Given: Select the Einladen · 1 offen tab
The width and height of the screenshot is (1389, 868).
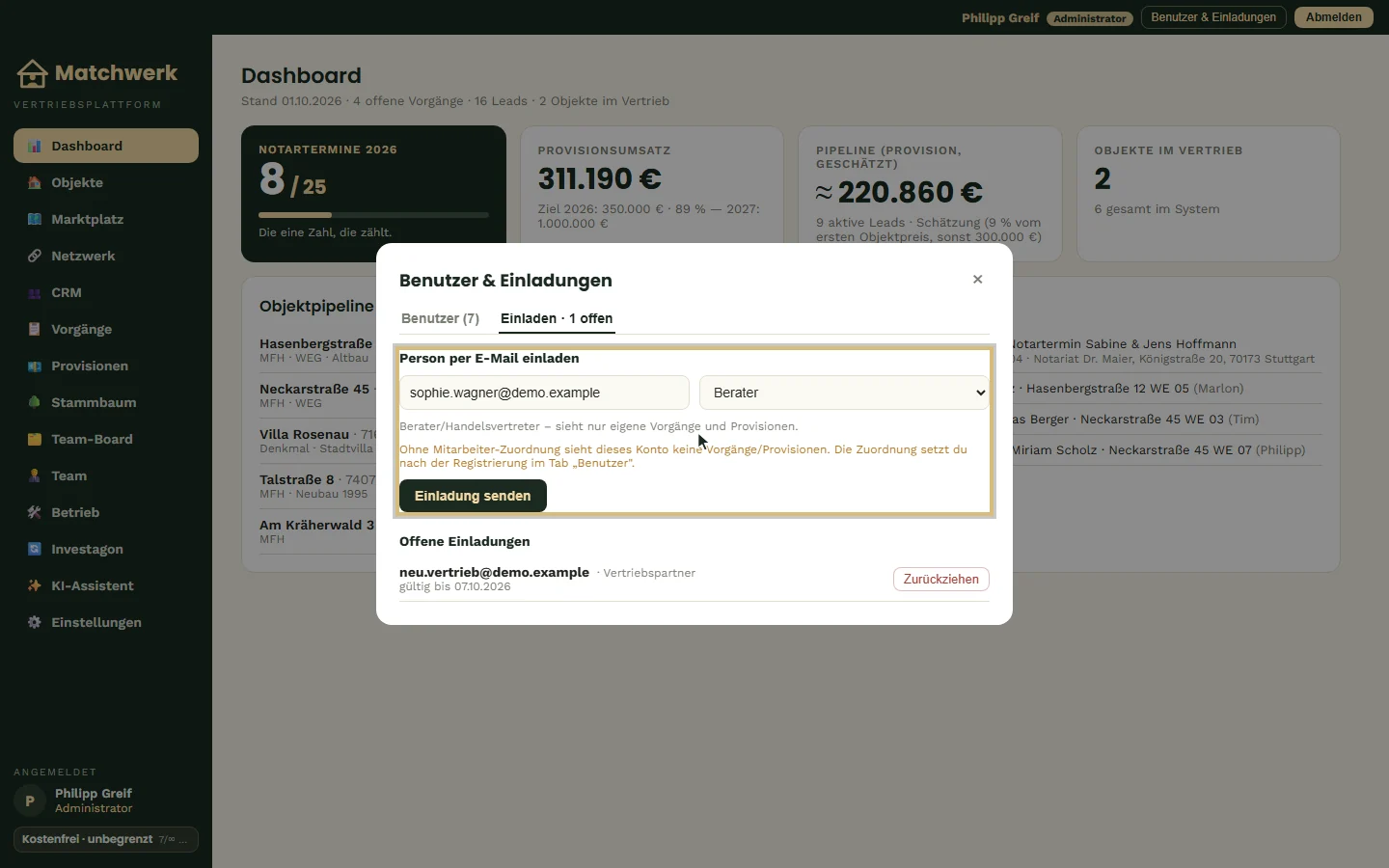Looking at the screenshot, I should pyautogui.click(x=557, y=318).
